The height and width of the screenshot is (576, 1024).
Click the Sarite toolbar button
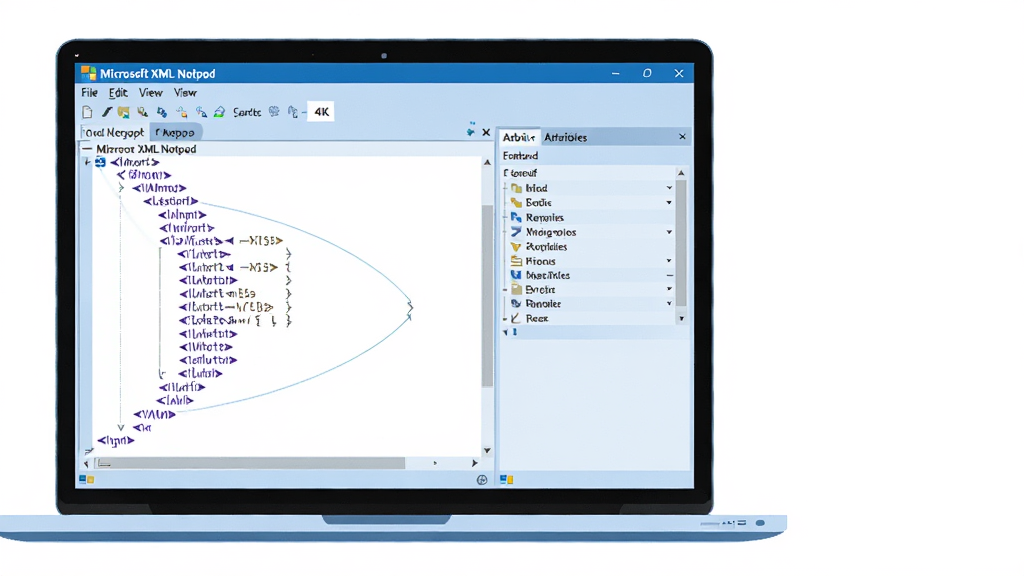tap(247, 112)
